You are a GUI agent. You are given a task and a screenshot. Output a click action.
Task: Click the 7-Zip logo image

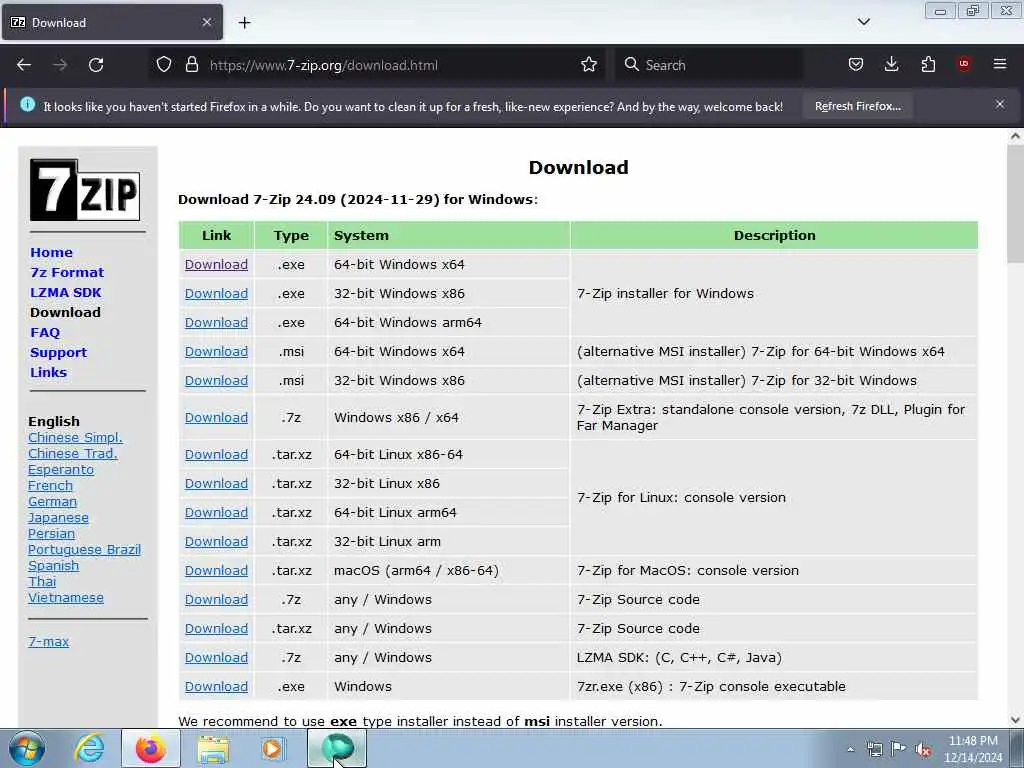click(85, 189)
